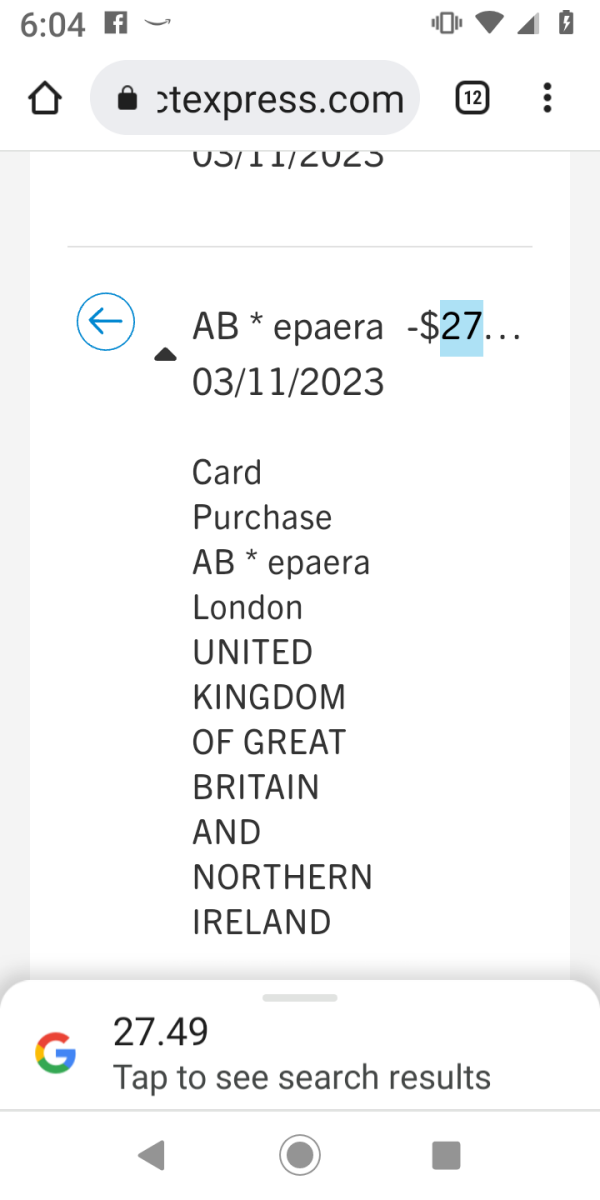Screen dimensions: 600x1200
Task: Tap the 03/11/2023 transaction date
Action: point(288,382)
